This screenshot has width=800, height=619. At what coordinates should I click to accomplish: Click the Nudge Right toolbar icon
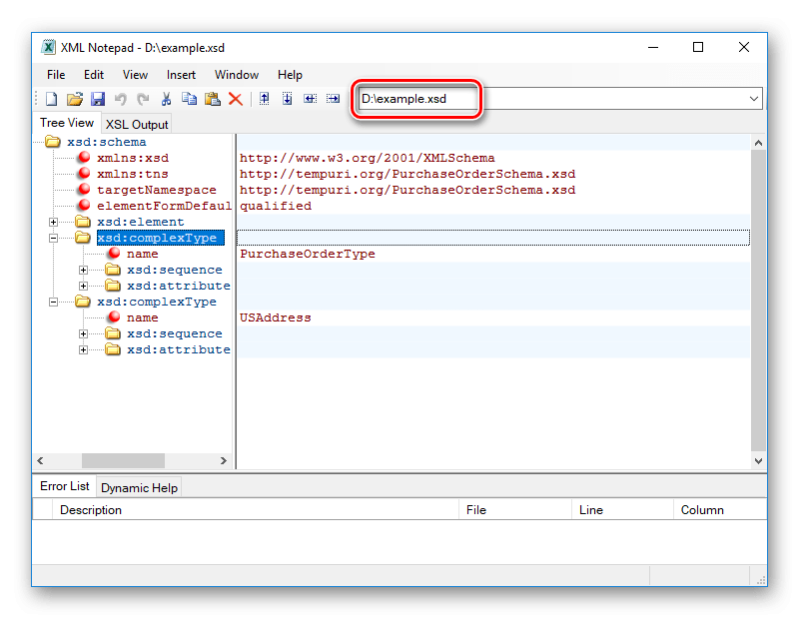point(333,98)
